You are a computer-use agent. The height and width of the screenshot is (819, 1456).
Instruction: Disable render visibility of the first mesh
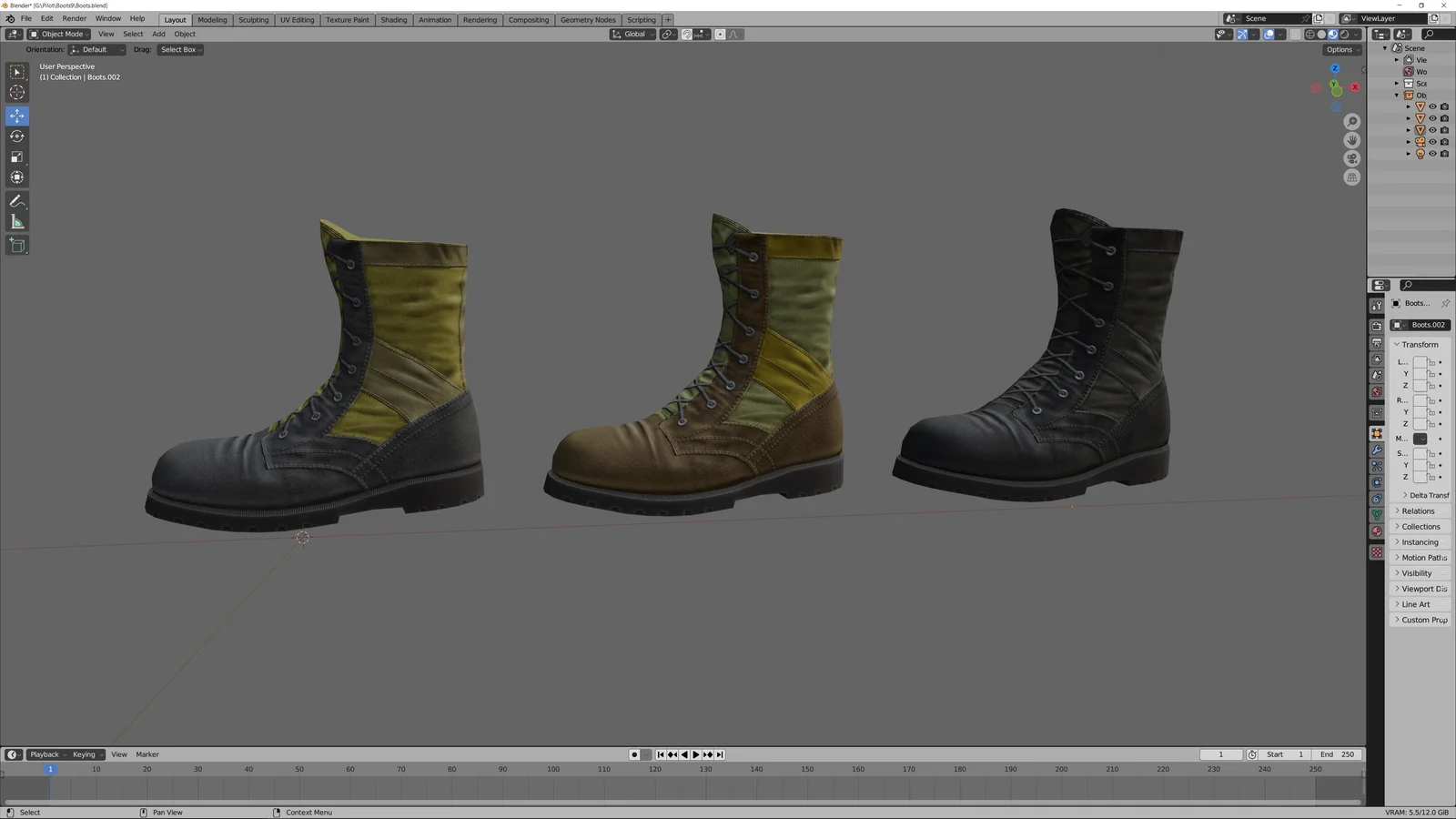(1444, 106)
